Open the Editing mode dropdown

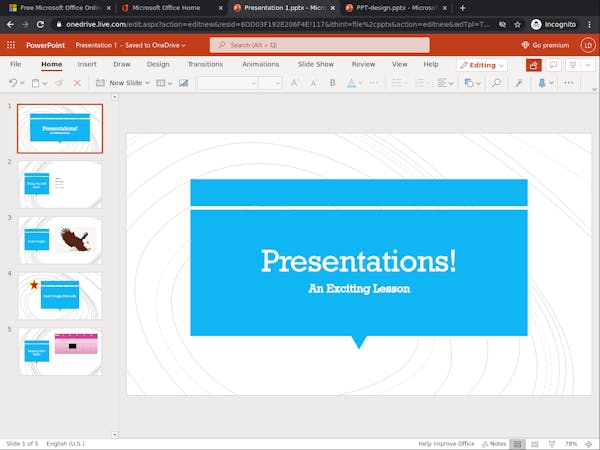[x=482, y=65]
